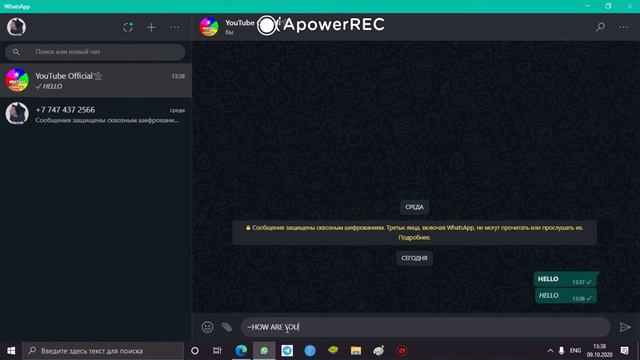This screenshot has width=640, height=360.
Task: Open the taskbar clock and date
Action: coord(600,351)
